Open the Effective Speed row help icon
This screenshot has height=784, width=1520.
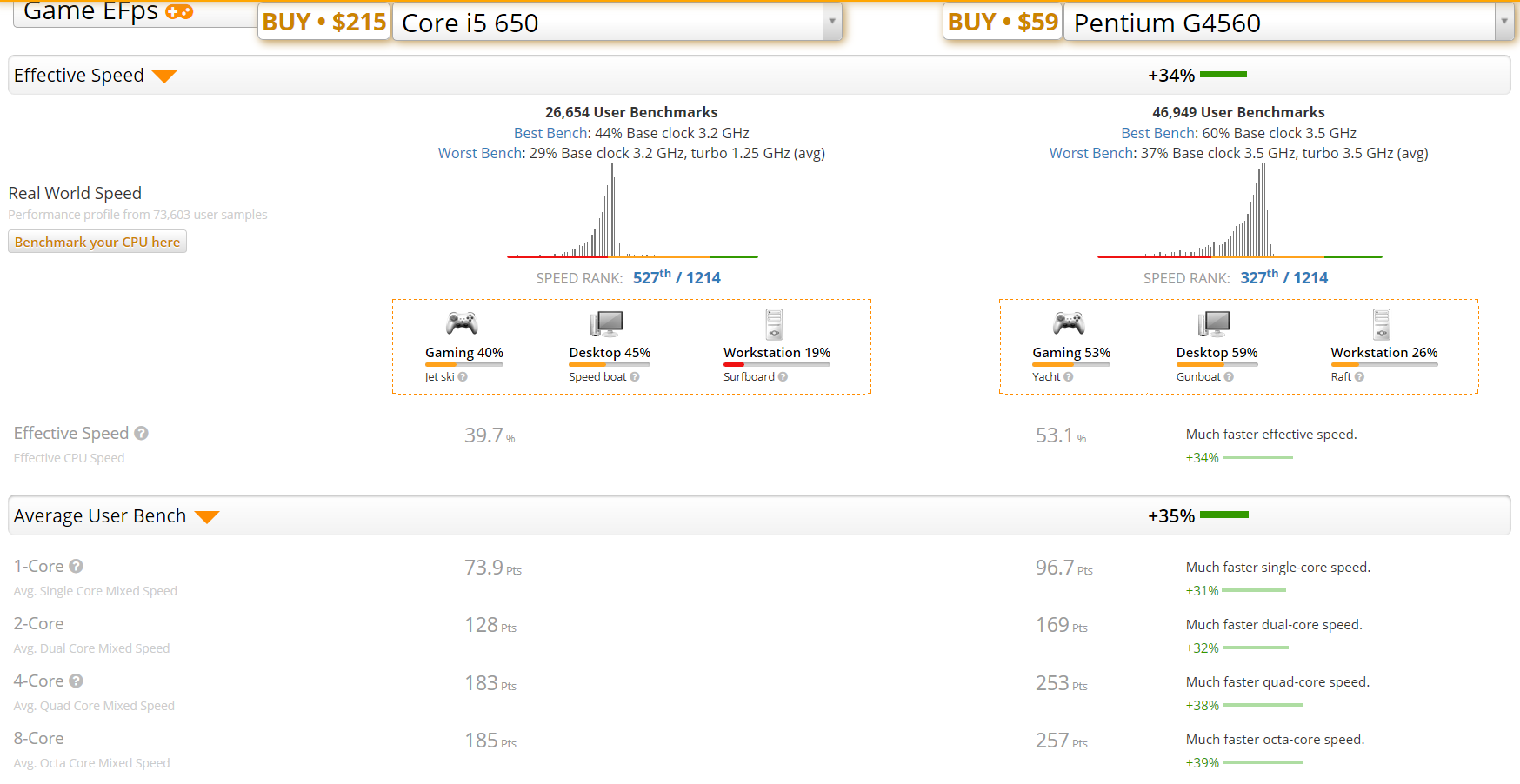coord(141,433)
